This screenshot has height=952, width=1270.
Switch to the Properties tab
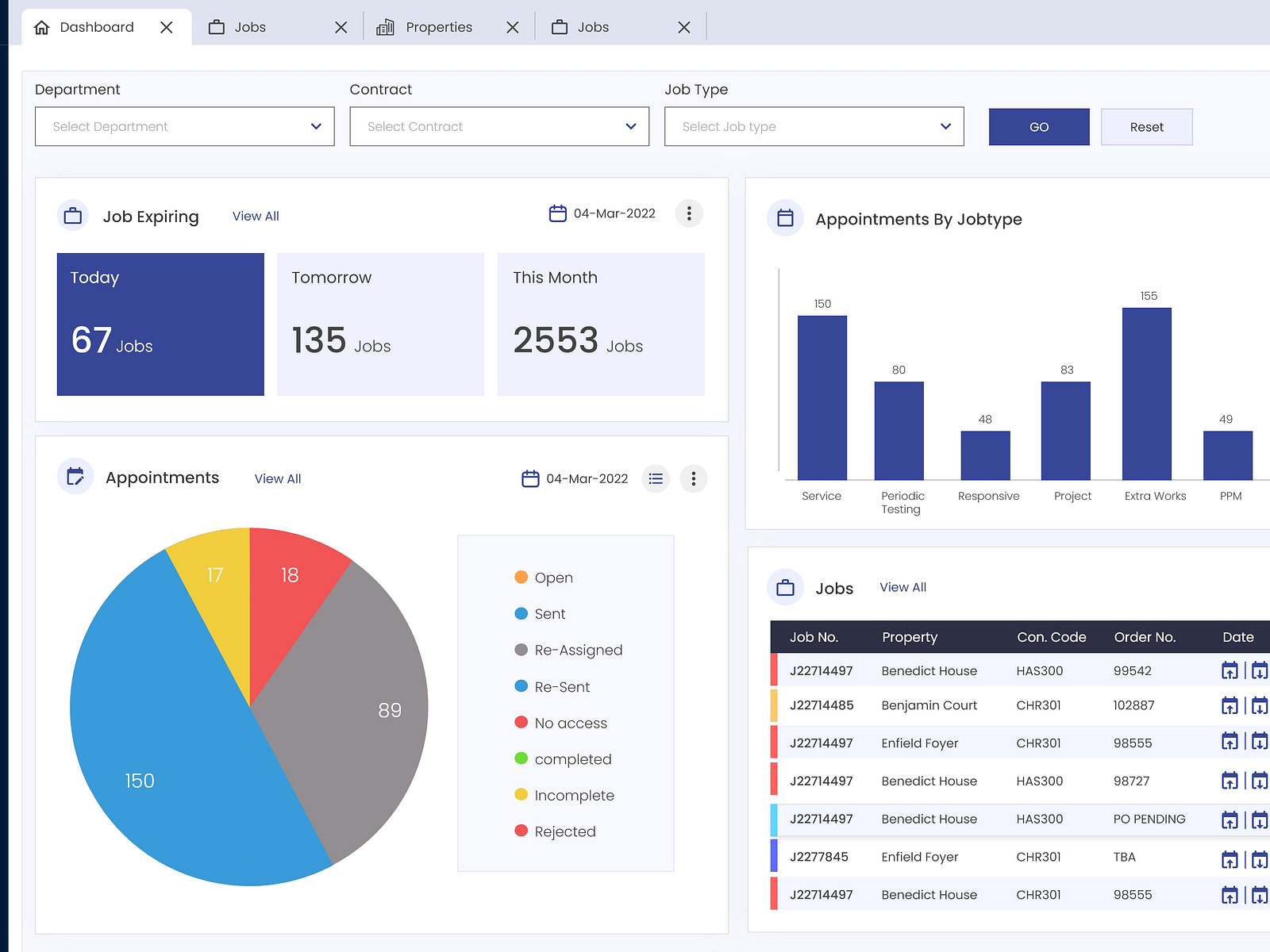click(438, 26)
